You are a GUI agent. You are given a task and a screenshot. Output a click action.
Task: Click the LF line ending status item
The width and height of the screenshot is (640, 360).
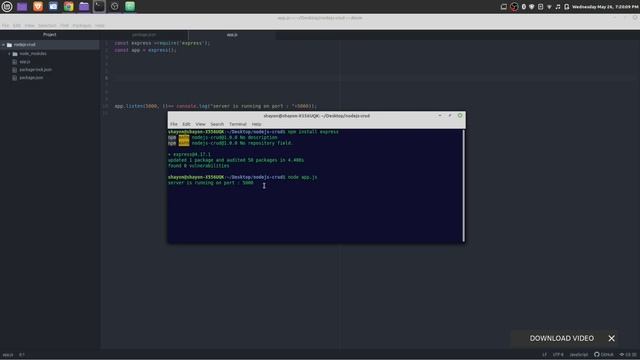pos(544,355)
